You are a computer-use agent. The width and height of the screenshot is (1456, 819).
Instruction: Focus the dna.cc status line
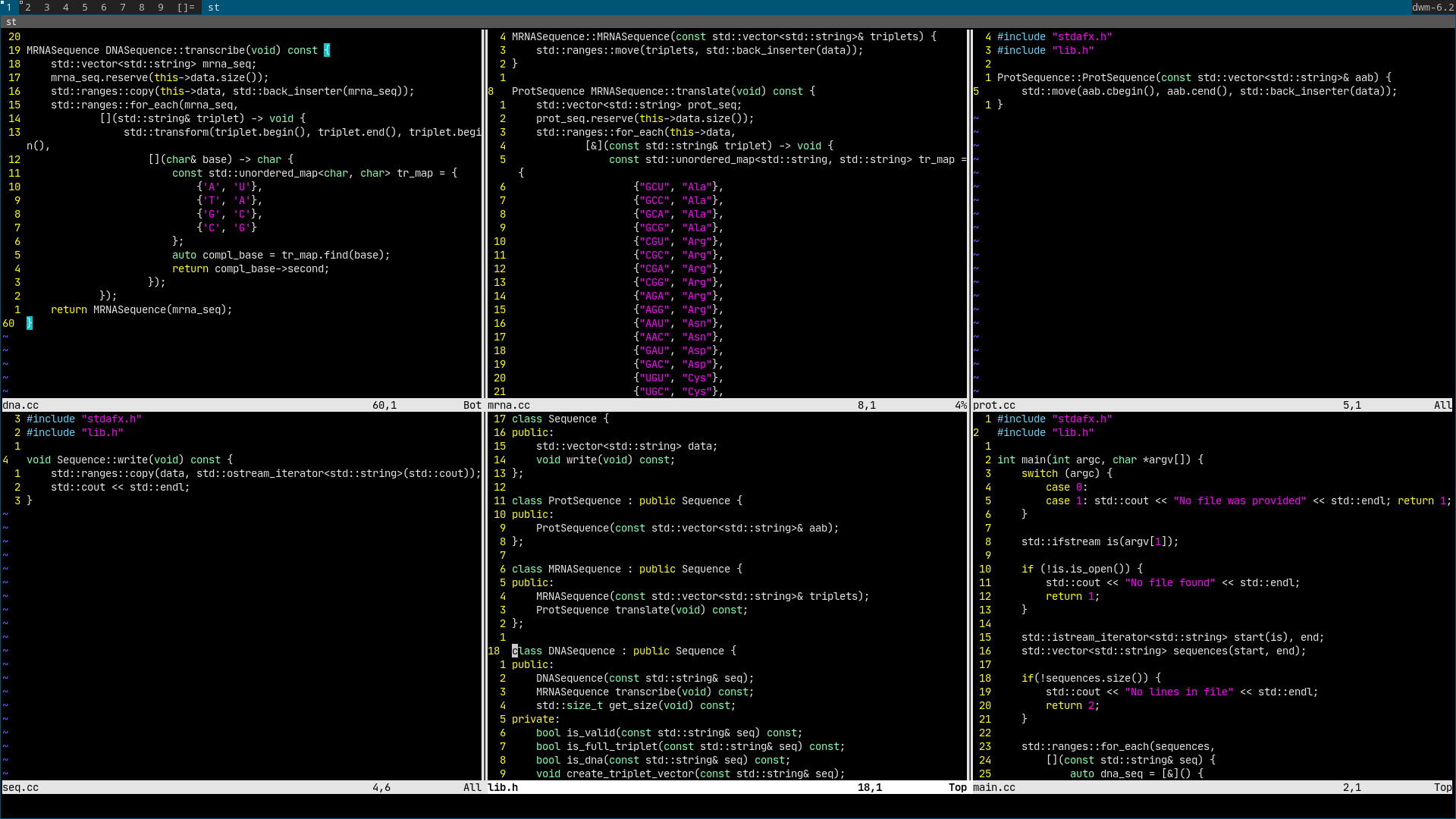point(21,405)
